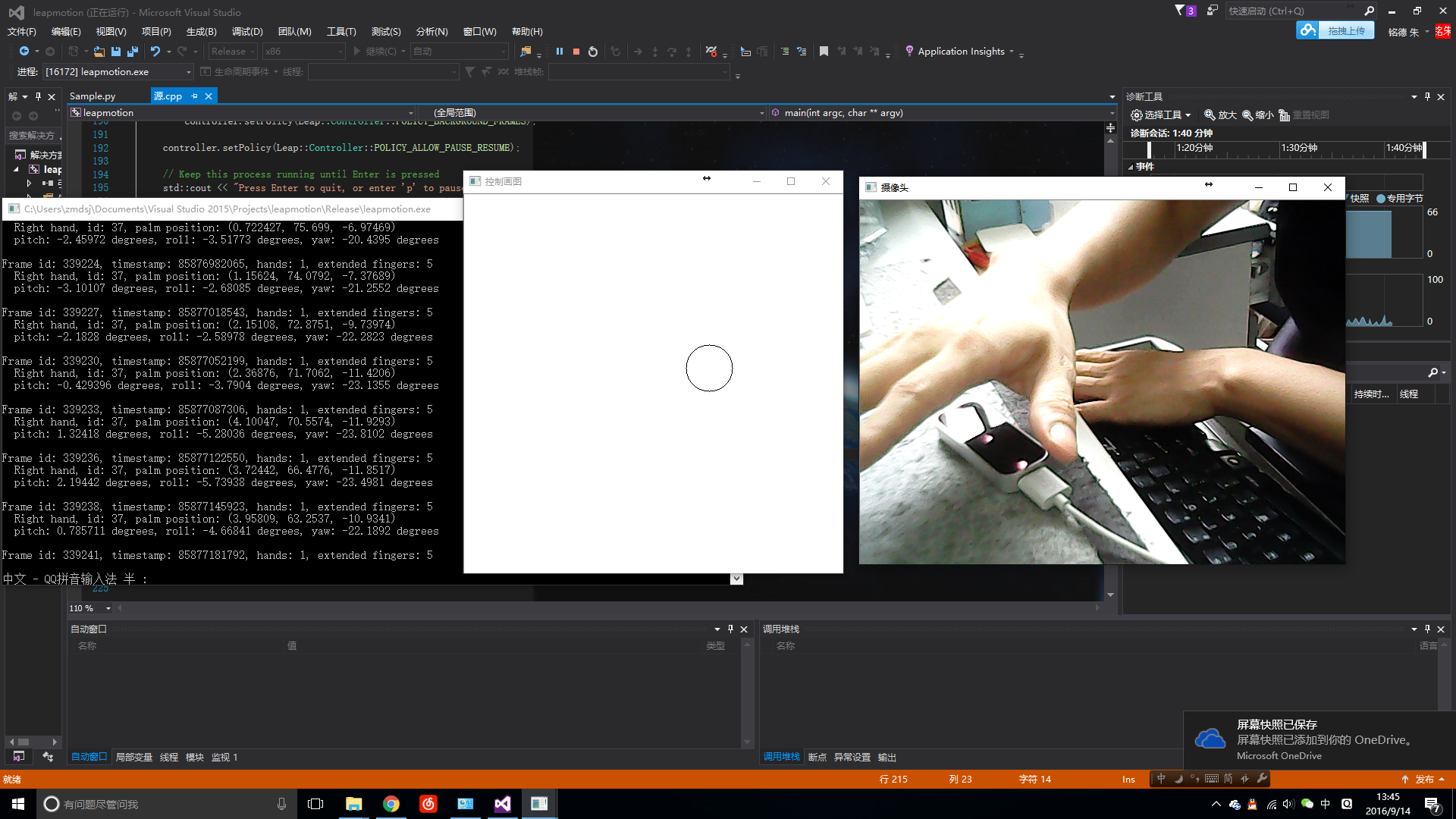
Task: Open Task View on the taskbar
Action: click(315, 804)
